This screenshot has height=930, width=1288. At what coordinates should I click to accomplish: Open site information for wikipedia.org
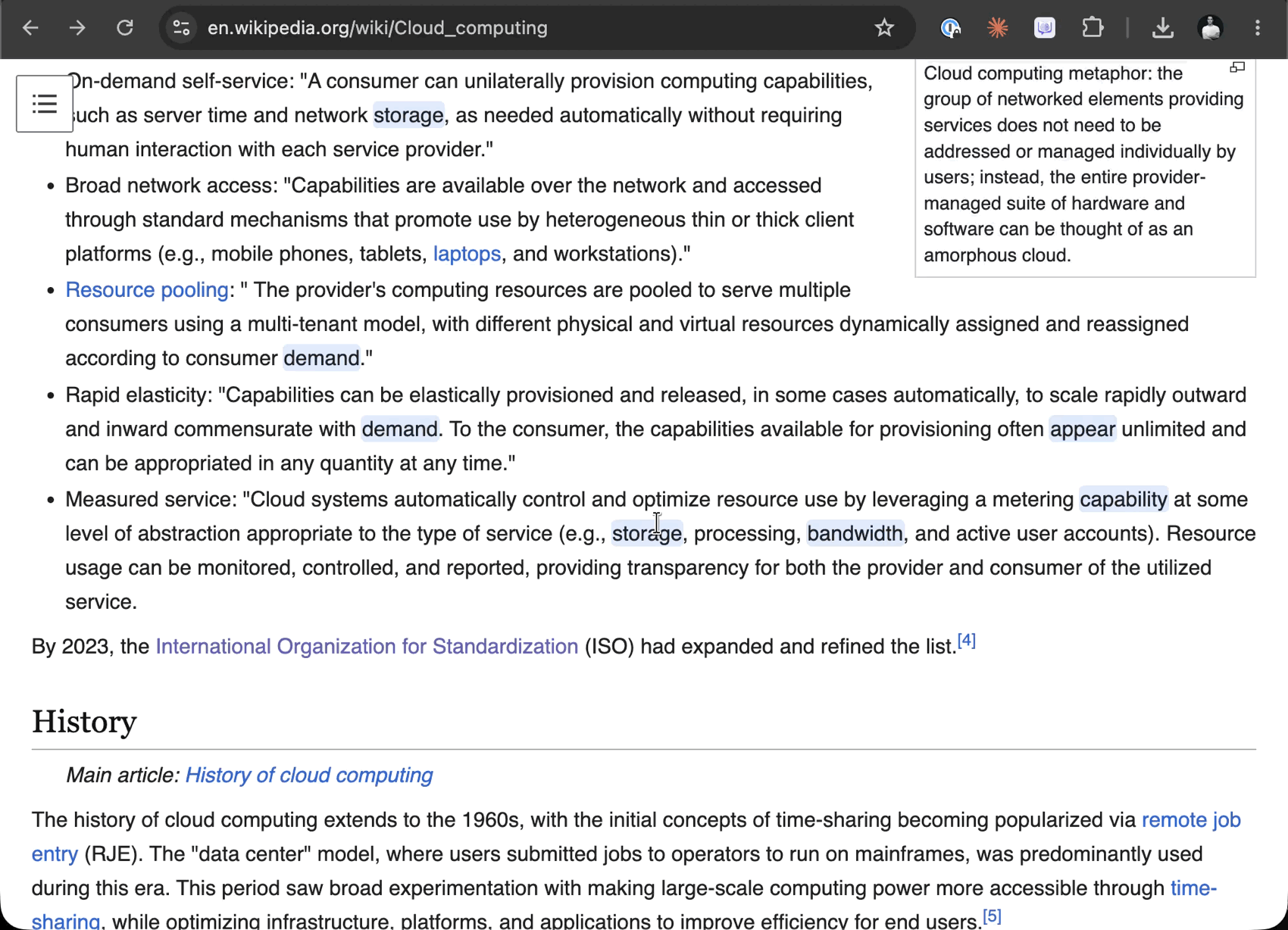182,28
